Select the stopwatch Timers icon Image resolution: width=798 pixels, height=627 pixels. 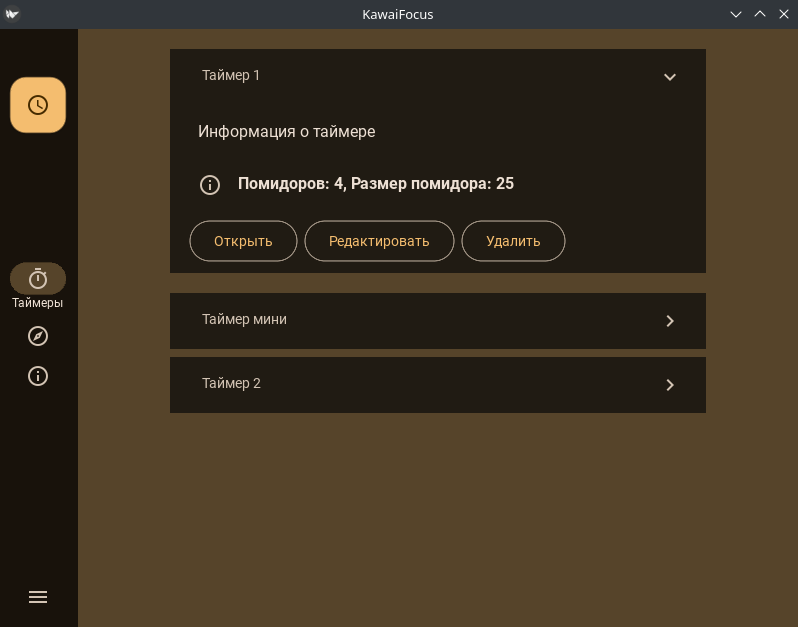[38, 278]
